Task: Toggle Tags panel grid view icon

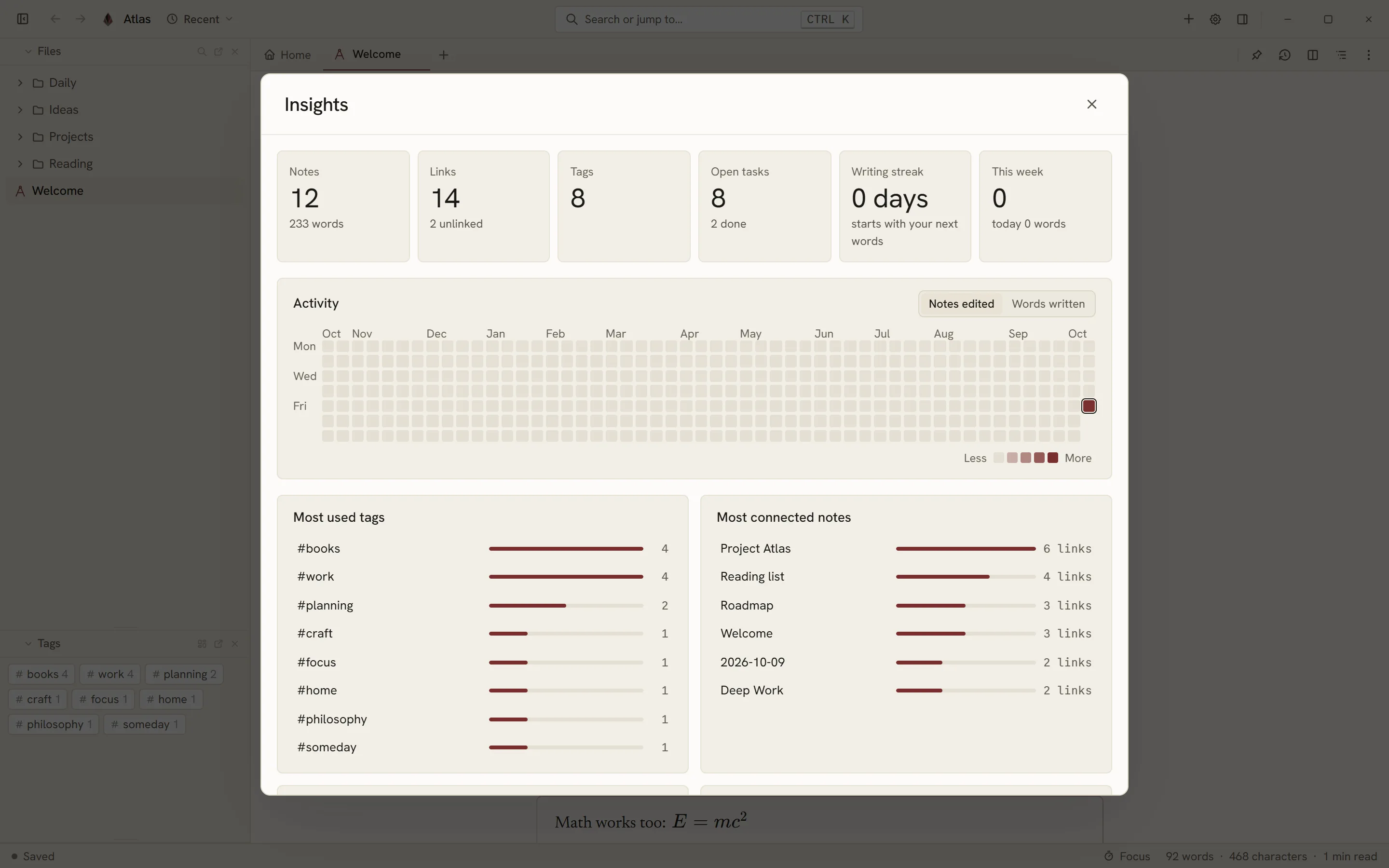Action: click(x=202, y=644)
